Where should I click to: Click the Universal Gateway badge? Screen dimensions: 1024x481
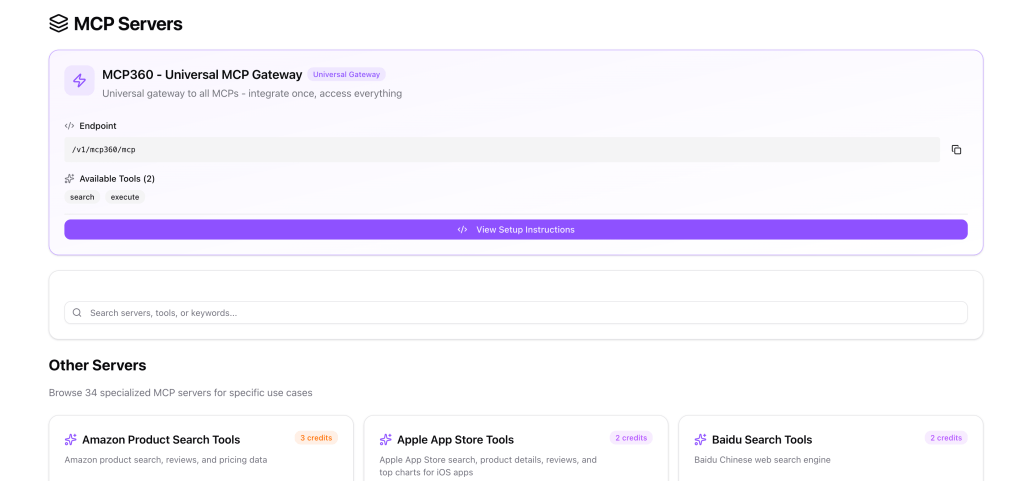click(x=346, y=74)
